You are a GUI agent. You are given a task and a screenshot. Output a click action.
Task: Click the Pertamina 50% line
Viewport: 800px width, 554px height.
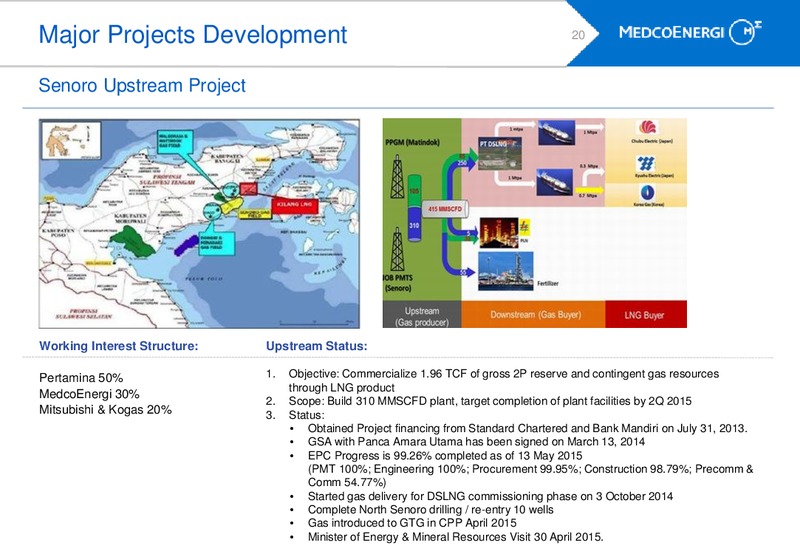pyautogui.click(x=81, y=378)
